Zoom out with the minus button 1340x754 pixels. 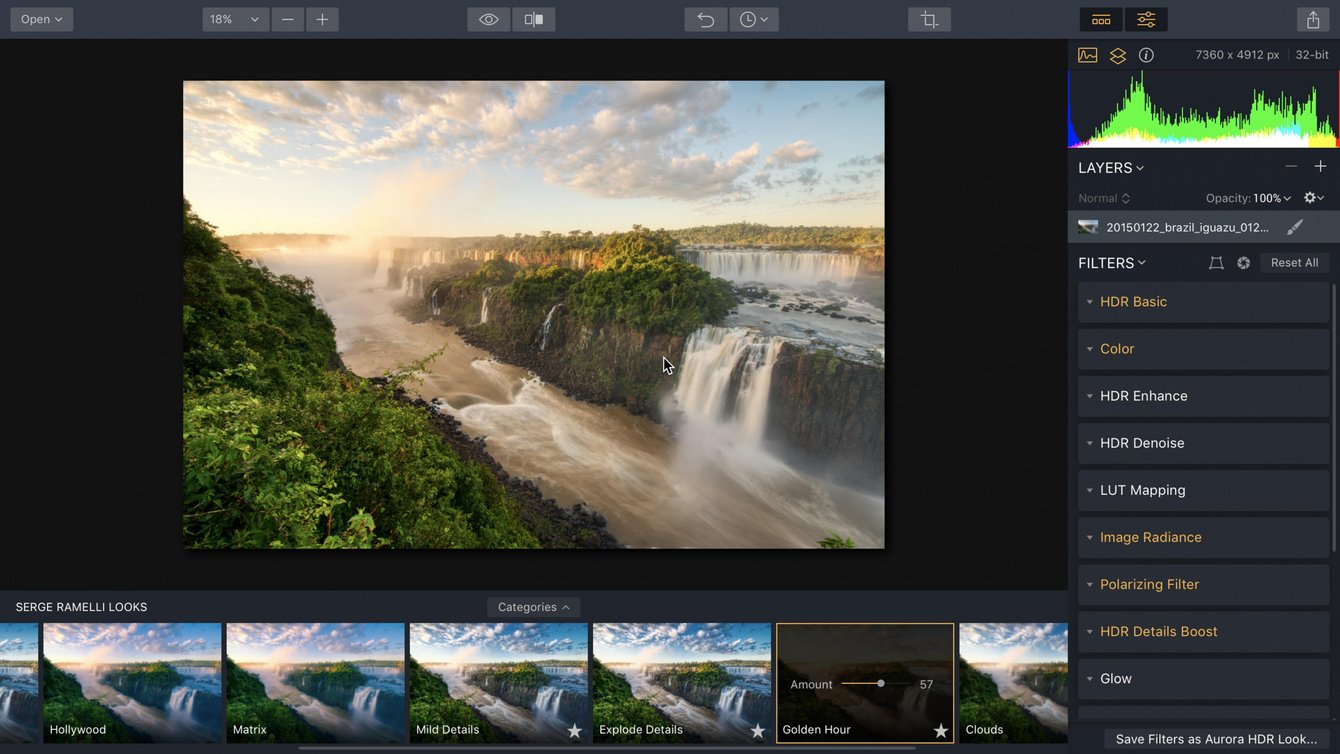click(x=287, y=19)
